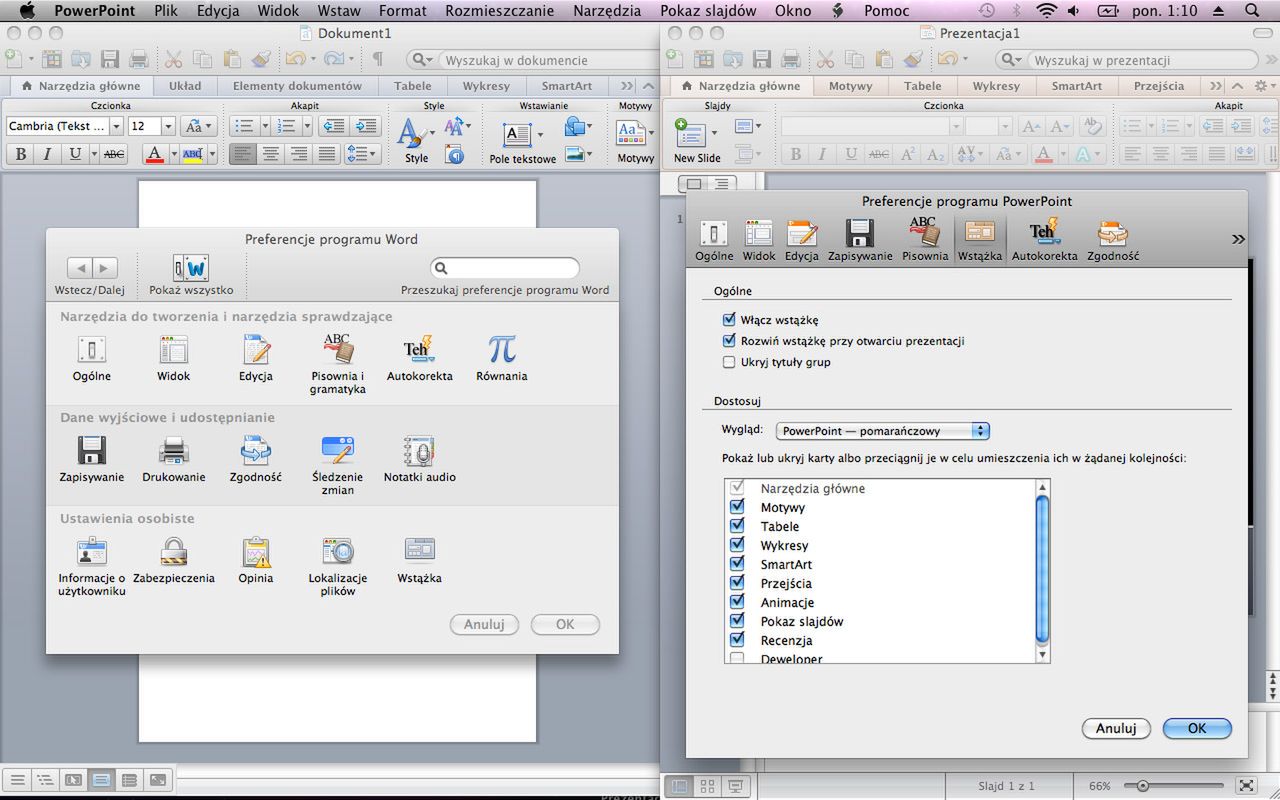Image resolution: width=1280 pixels, height=800 pixels.
Task: Open Zabezpieczenia preferences in Word
Action: click(174, 561)
